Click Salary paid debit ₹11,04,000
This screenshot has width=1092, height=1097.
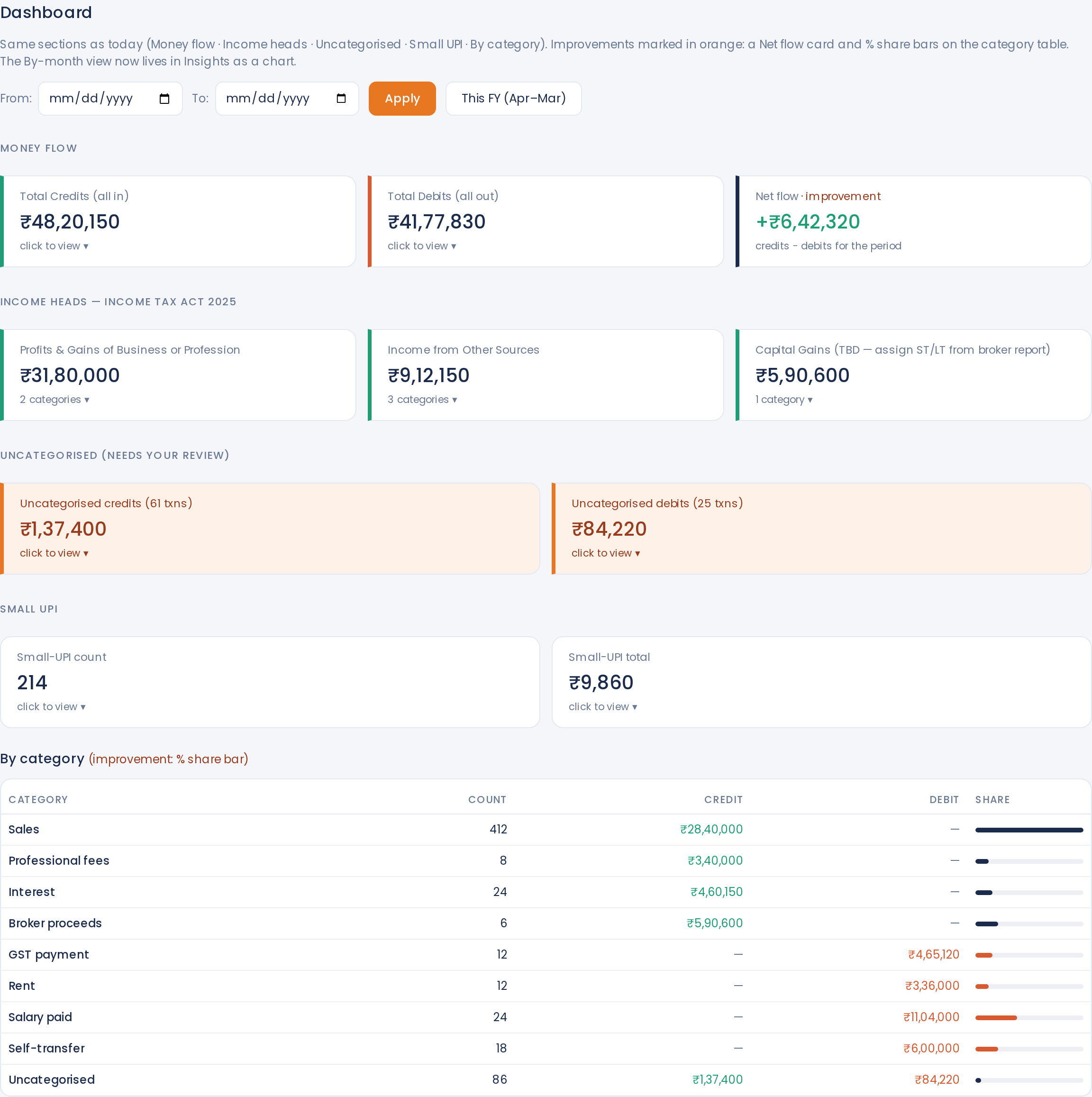[x=931, y=1017]
